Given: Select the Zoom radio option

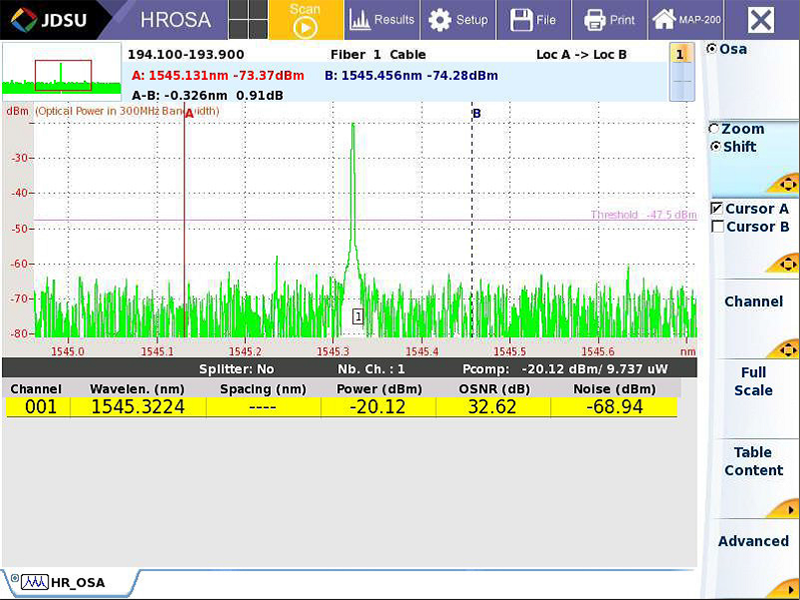Looking at the screenshot, I should coord(714,129).
